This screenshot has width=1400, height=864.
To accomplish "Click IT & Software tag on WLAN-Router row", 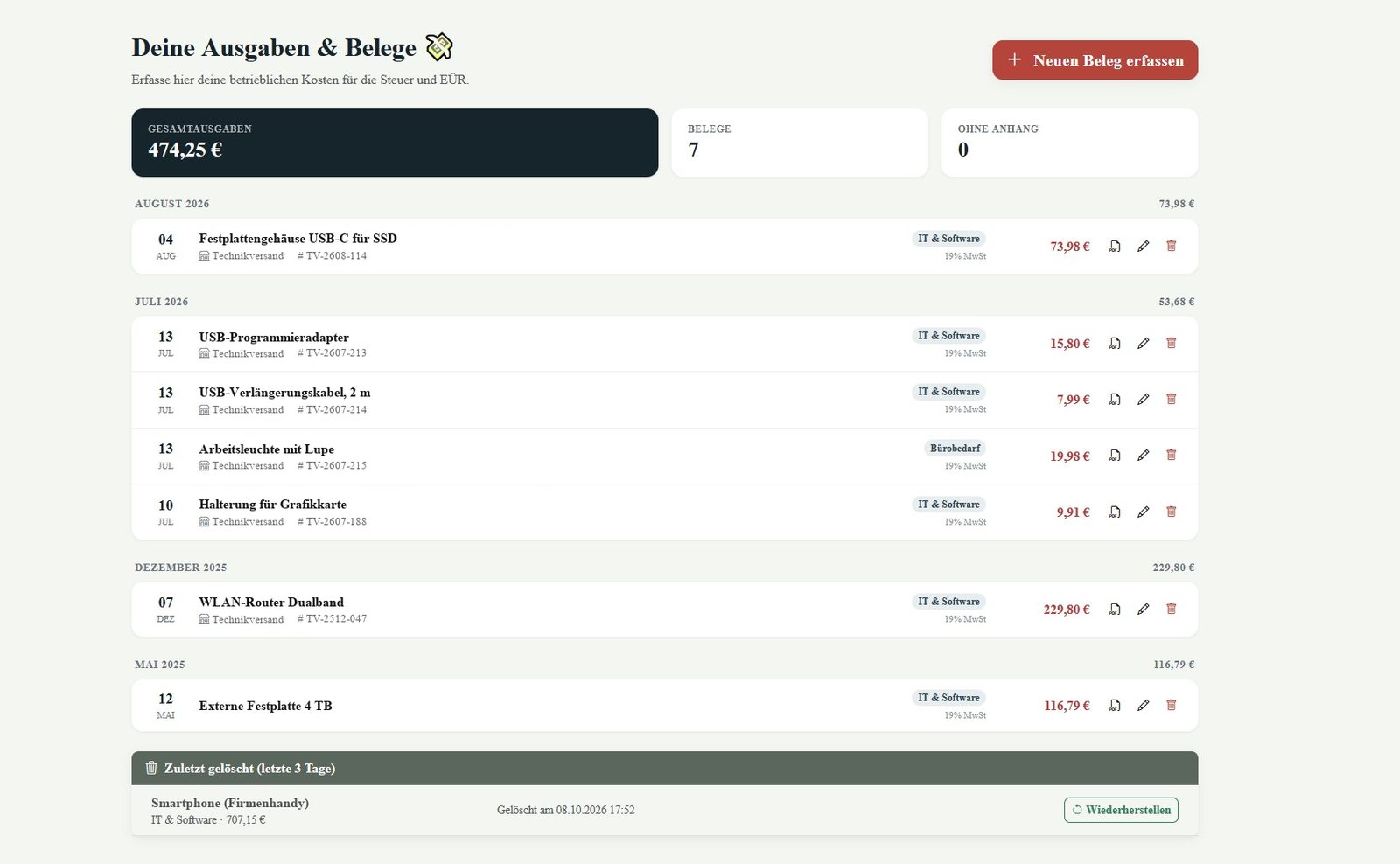I will point(948,602).
